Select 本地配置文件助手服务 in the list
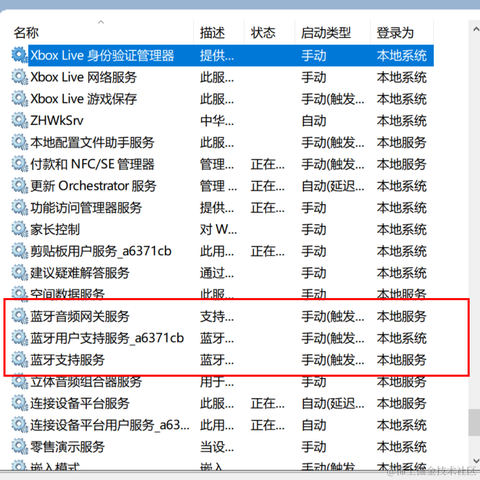Screen dimensions: 480x480 pos(92,142)
